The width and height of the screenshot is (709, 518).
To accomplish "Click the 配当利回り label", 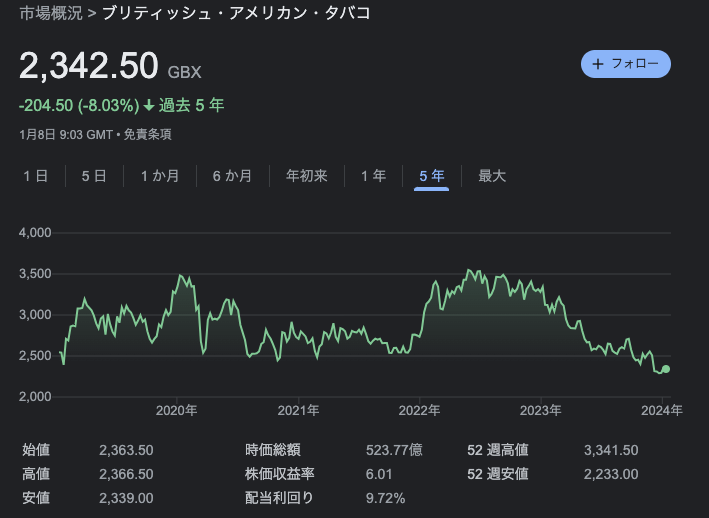I will click(279, 498).
